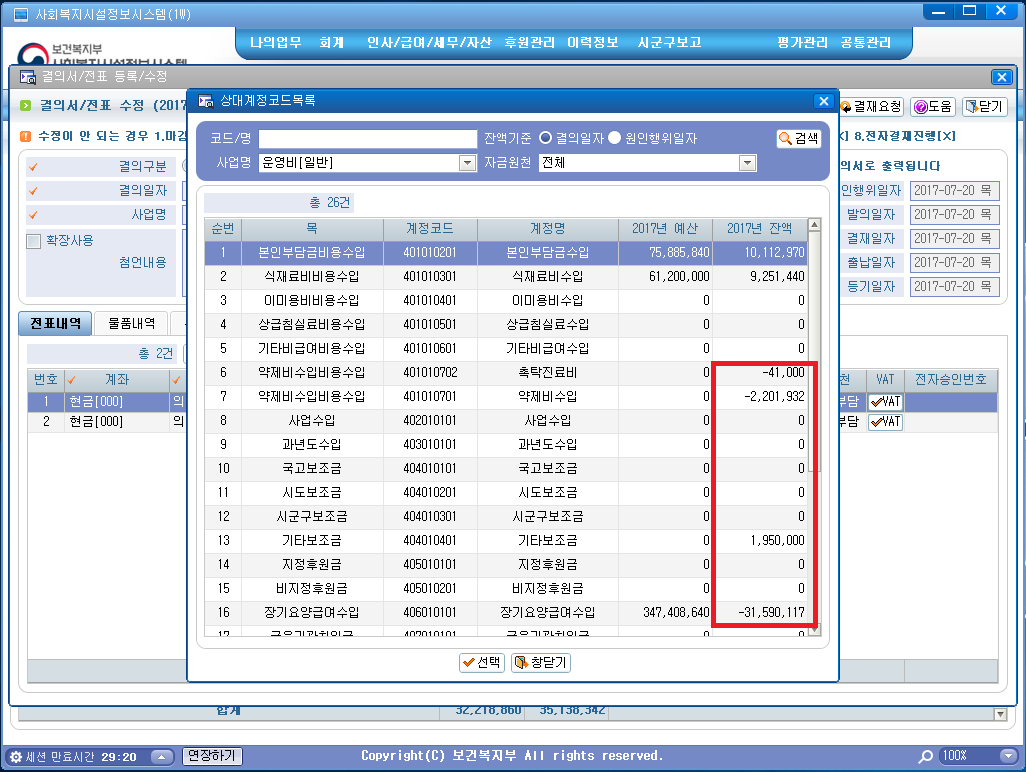Select the 원인행위일자 radio option
The height and width of the screenshot is (772, 1026).
615,138
